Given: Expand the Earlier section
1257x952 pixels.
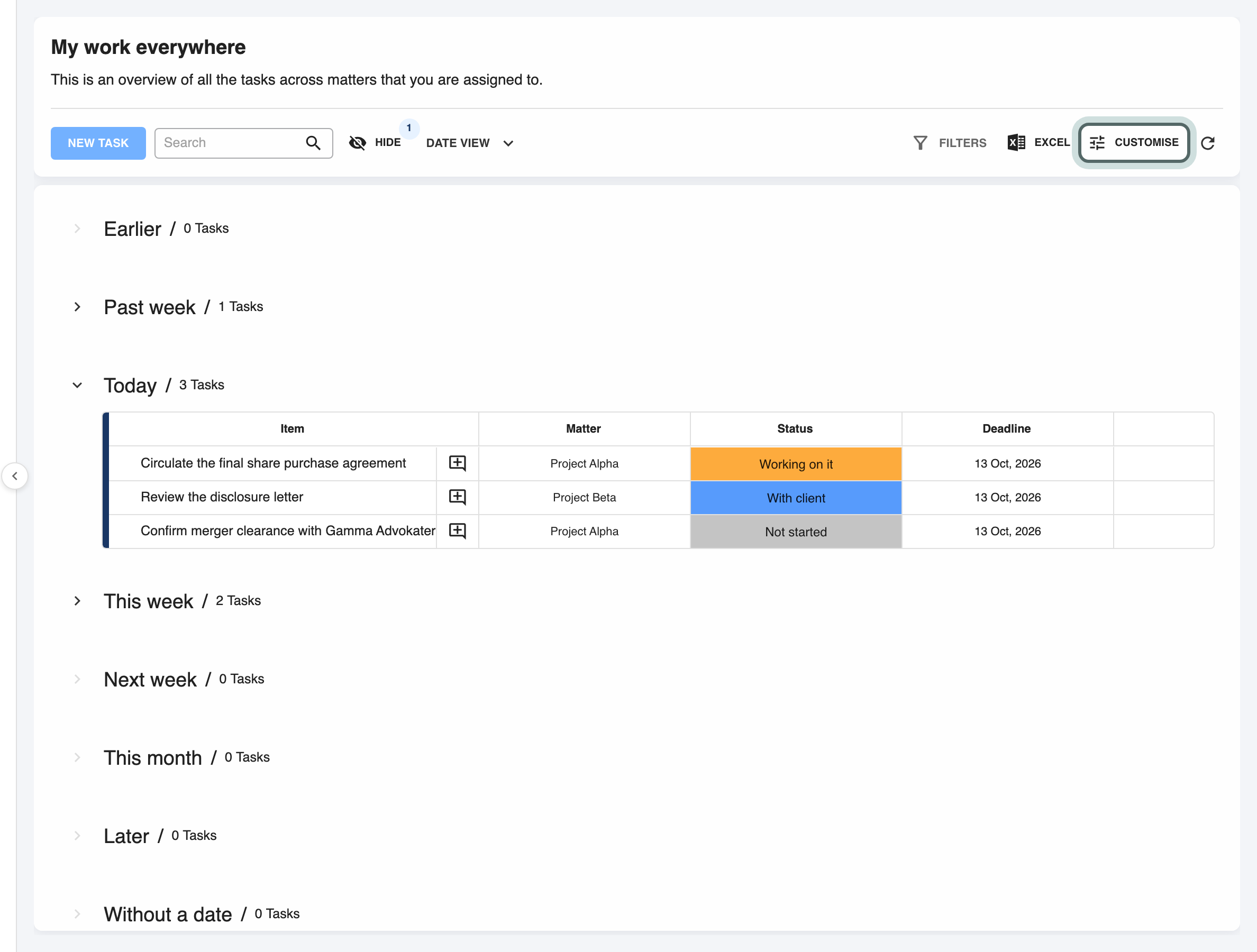Looking at the screenshot, I should (x=77, y=228).
